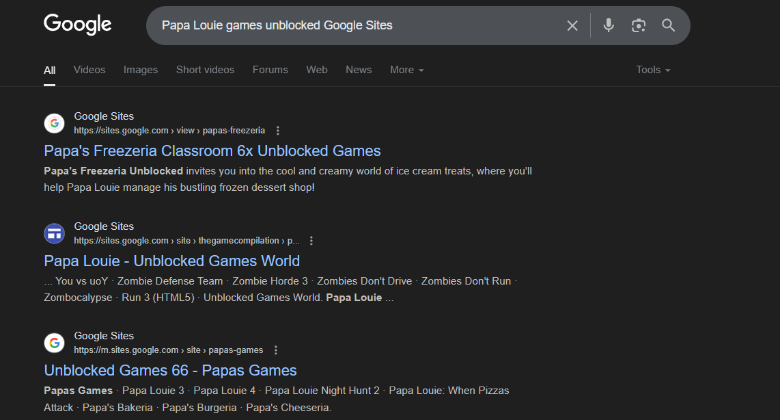The width and height of the screenshot is (780, 420).
Task: Click the magnifying glass search button
Action: 668,25
